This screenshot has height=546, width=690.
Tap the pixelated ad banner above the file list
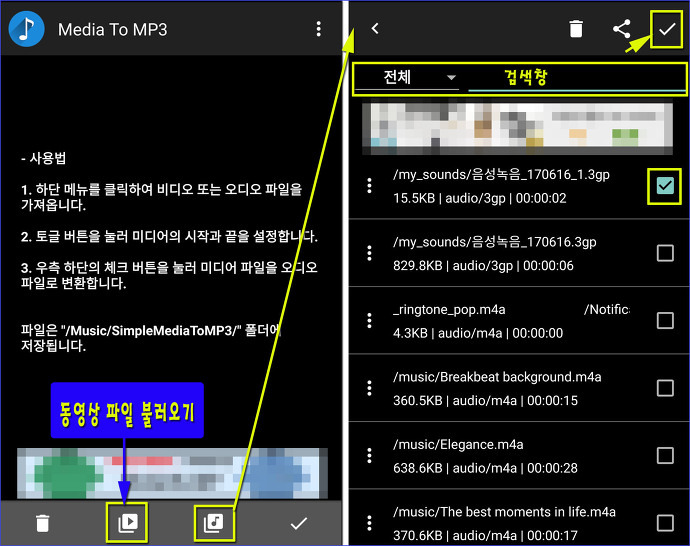click(518, 128)
